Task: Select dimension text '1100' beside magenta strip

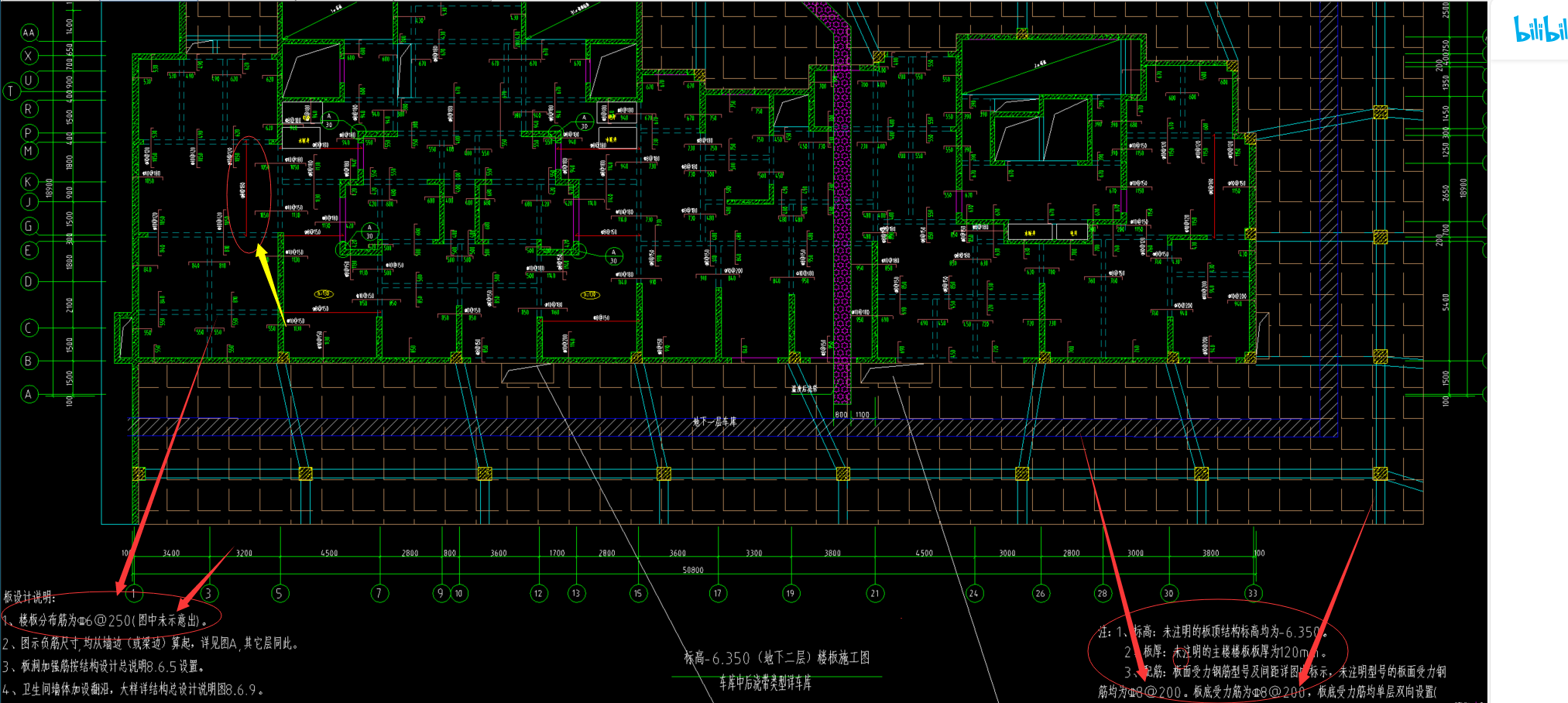Action: (863, 415)
